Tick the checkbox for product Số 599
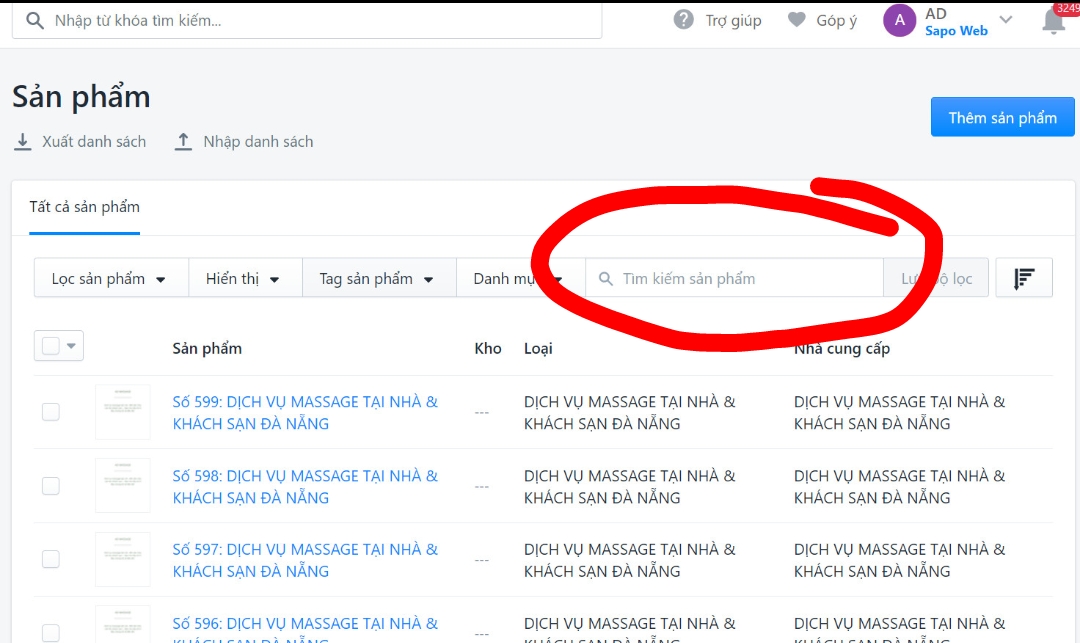 [x=51, y=412]
